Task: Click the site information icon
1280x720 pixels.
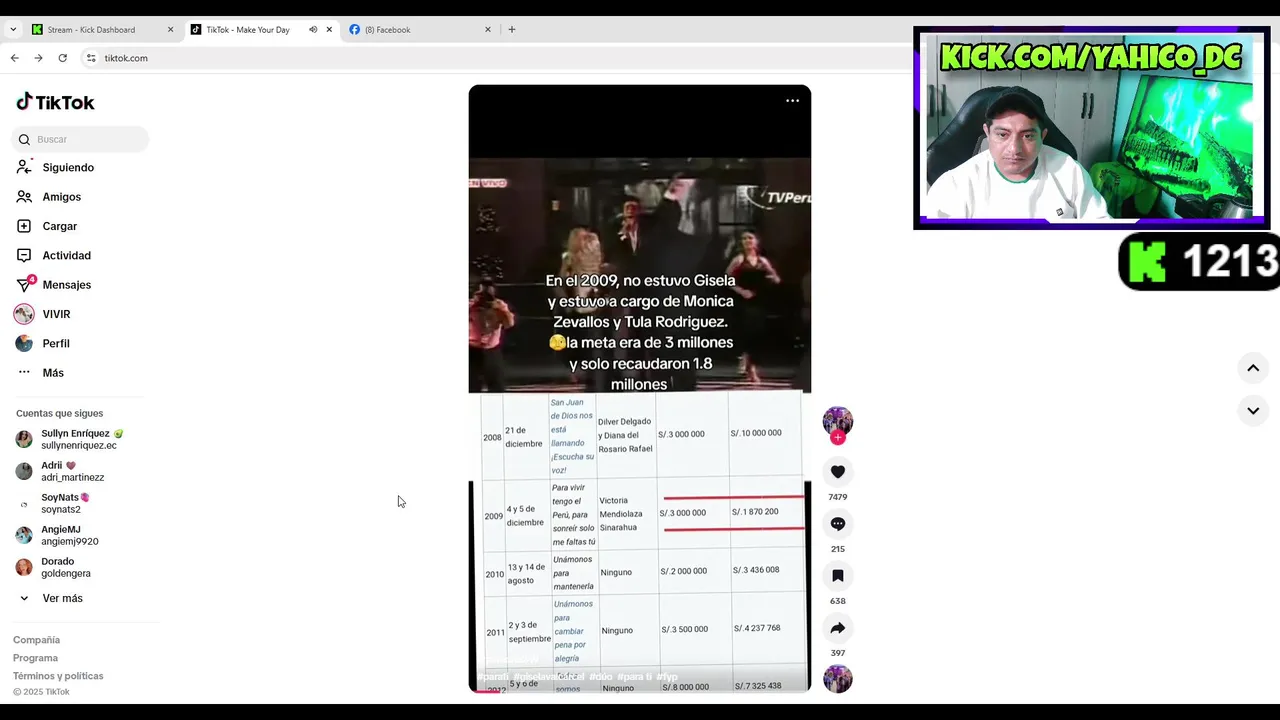Action: (x=91, y=58)
